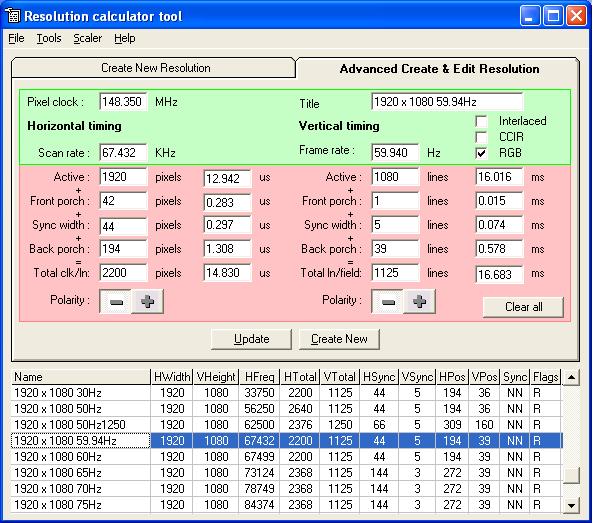Tick the CCIR checkbox
593x523 pixels.
click(x=481, y=137)
